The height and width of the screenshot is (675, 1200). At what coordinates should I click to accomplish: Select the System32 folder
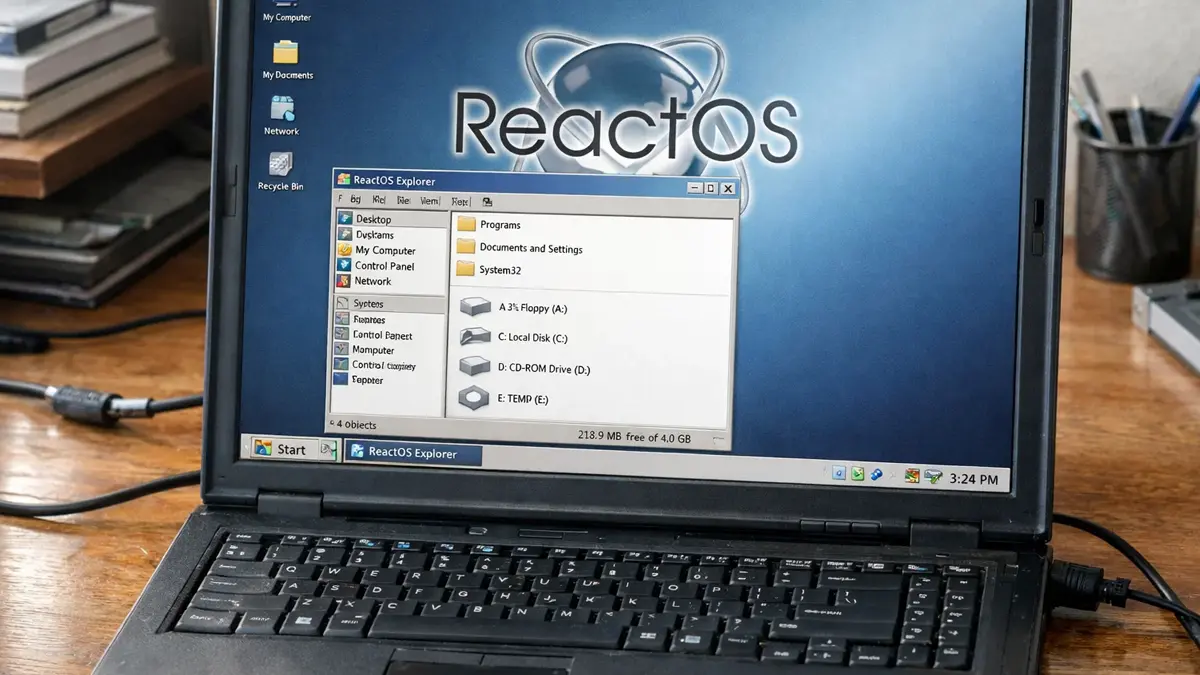click(x=489, y=270)
